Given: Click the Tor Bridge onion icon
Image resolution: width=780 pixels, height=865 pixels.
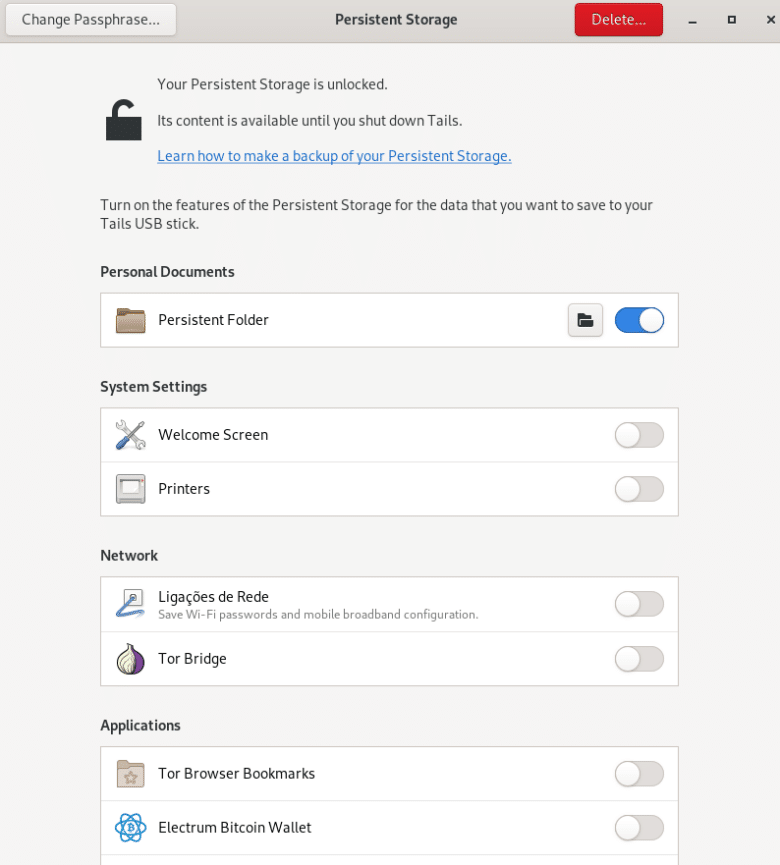Looking at the screenshot, I should coord(130,659).
